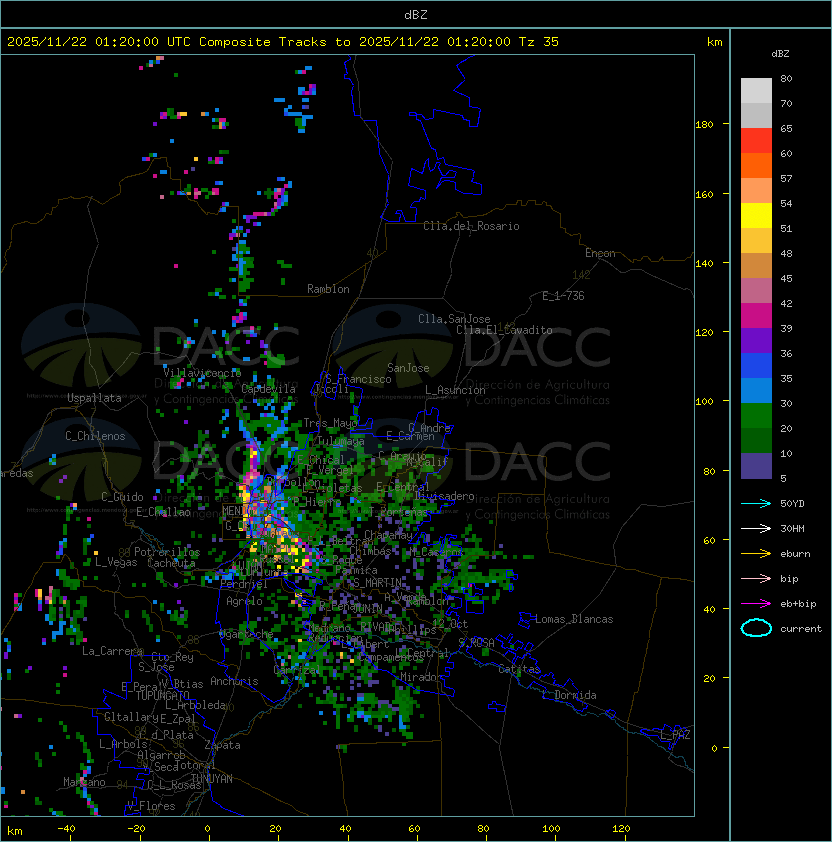The image size is (832, 842).
Task: Click the 'L_PAZ' label at right edge
Action: pos(675,735)
